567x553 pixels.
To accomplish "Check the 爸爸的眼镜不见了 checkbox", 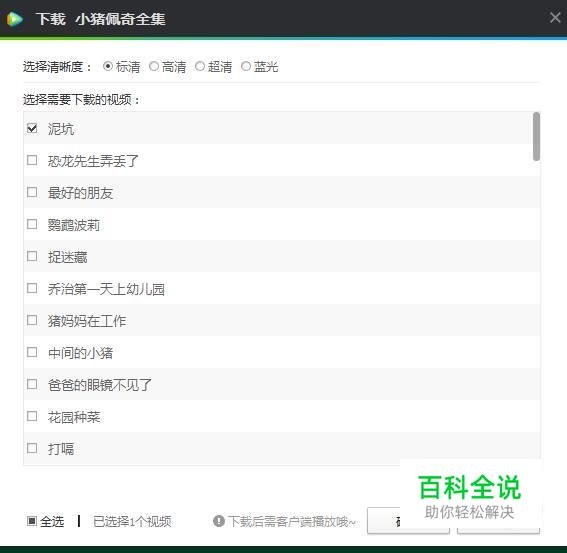I will coord(32,384).
